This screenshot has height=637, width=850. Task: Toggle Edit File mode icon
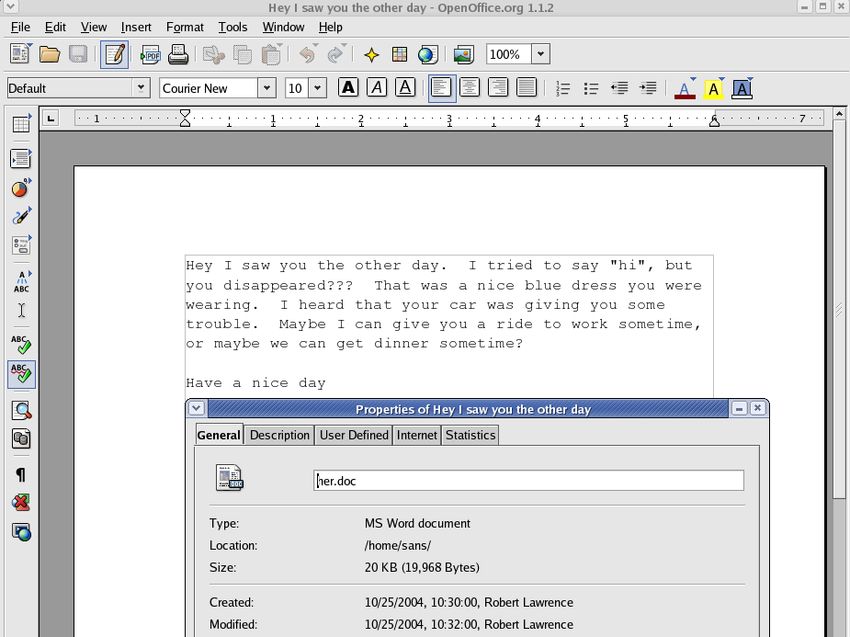point(114,54)
